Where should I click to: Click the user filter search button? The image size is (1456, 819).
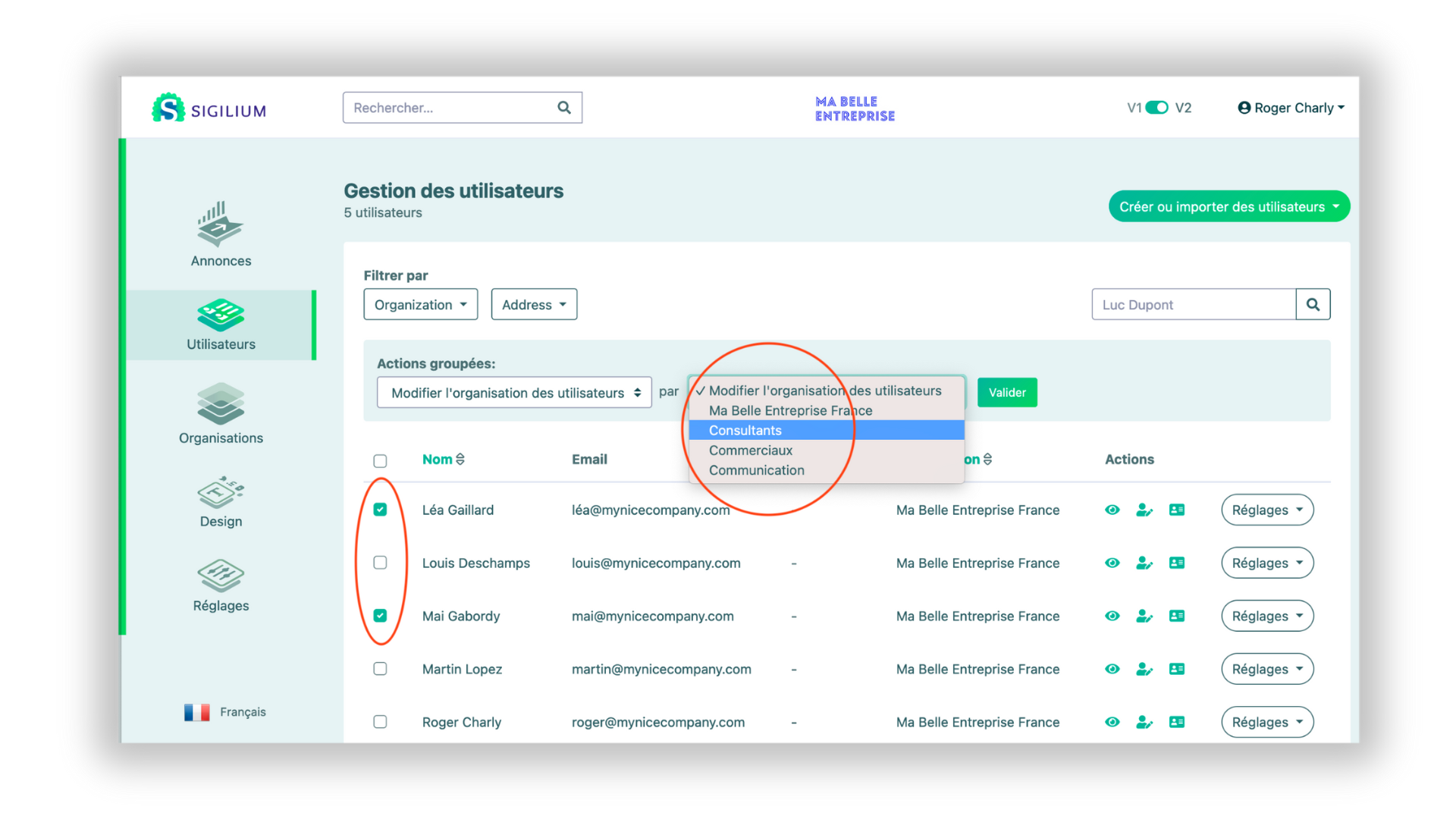click(1313, 305)
